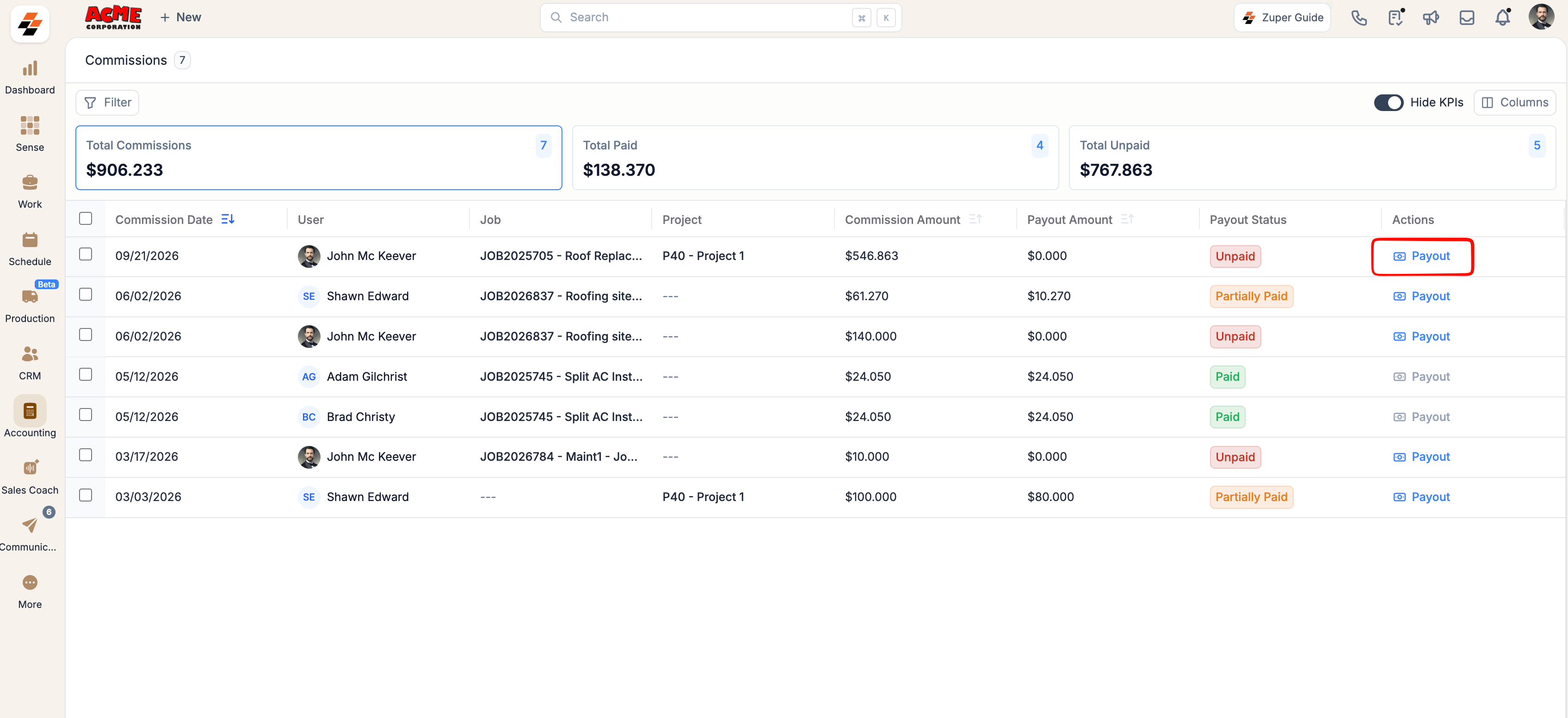Click the $546.863 commission amount

871,256
